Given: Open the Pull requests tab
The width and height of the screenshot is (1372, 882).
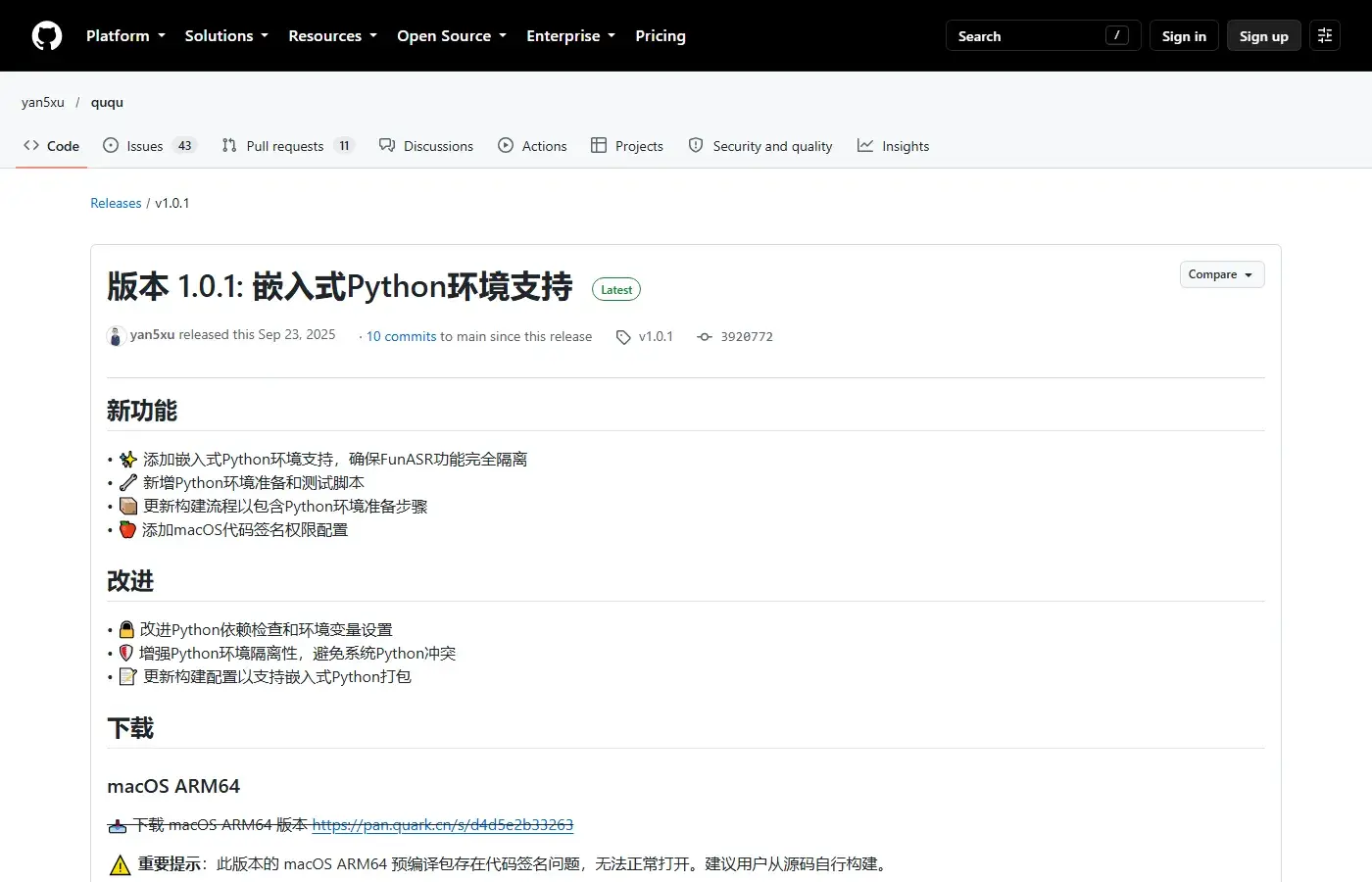Looking at the screenshot, I should click(287, 146).
